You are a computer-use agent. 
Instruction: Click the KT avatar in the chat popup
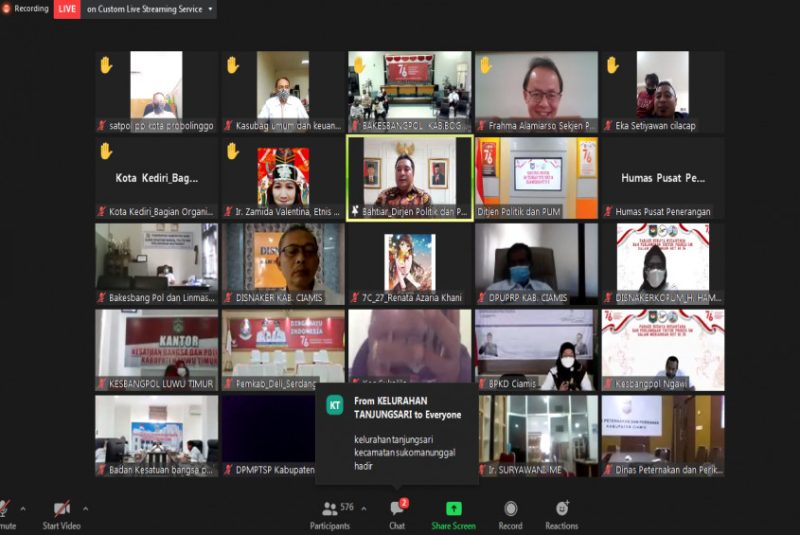335,405
